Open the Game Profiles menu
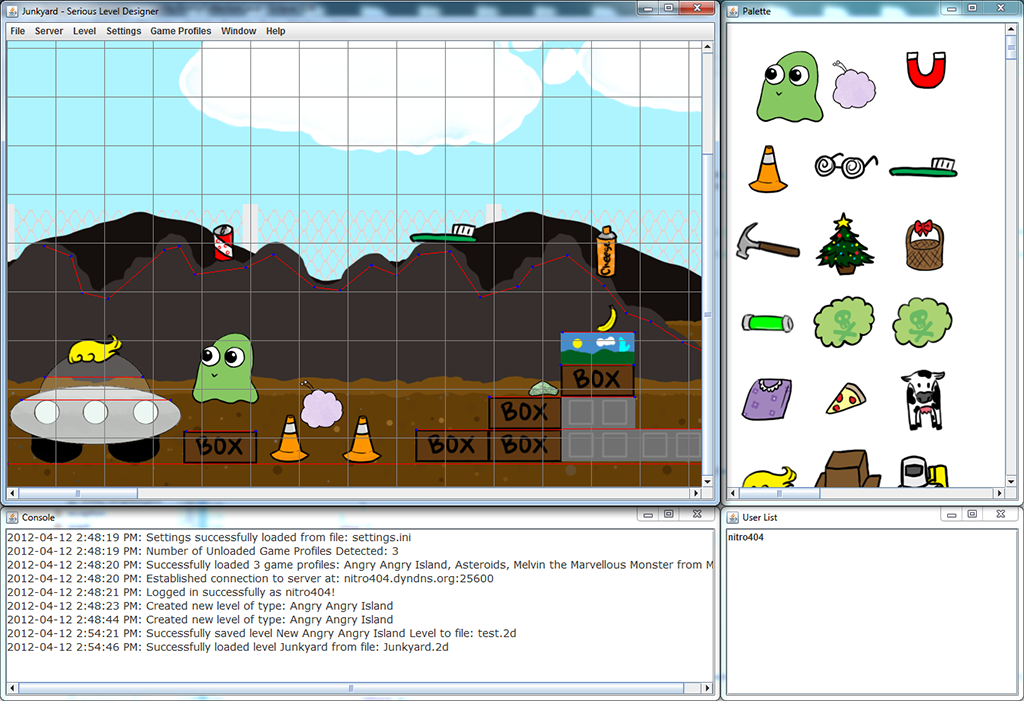 [x=181, y=31]
